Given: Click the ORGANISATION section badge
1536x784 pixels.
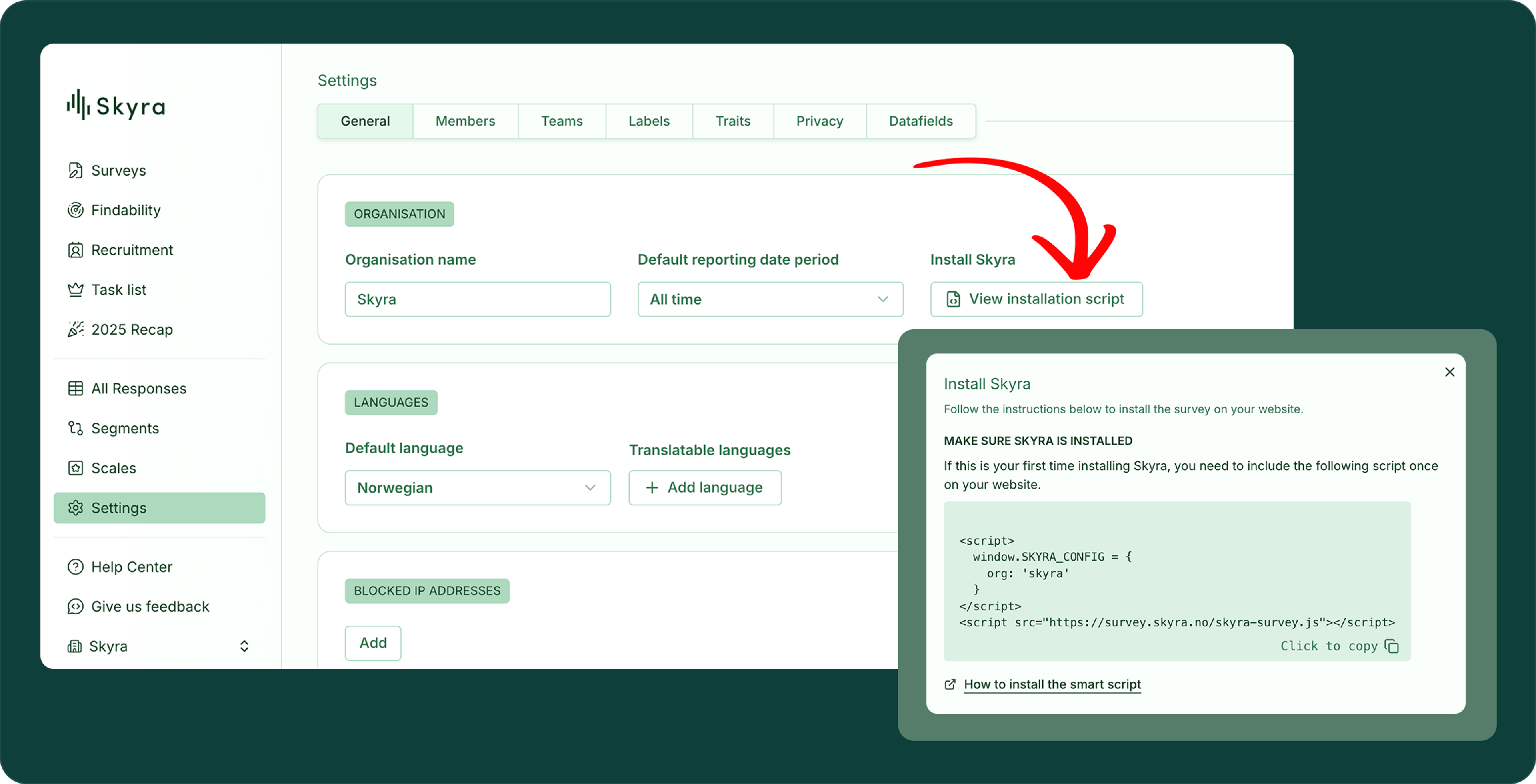Looking at the screenshot, I should (400, 214).
